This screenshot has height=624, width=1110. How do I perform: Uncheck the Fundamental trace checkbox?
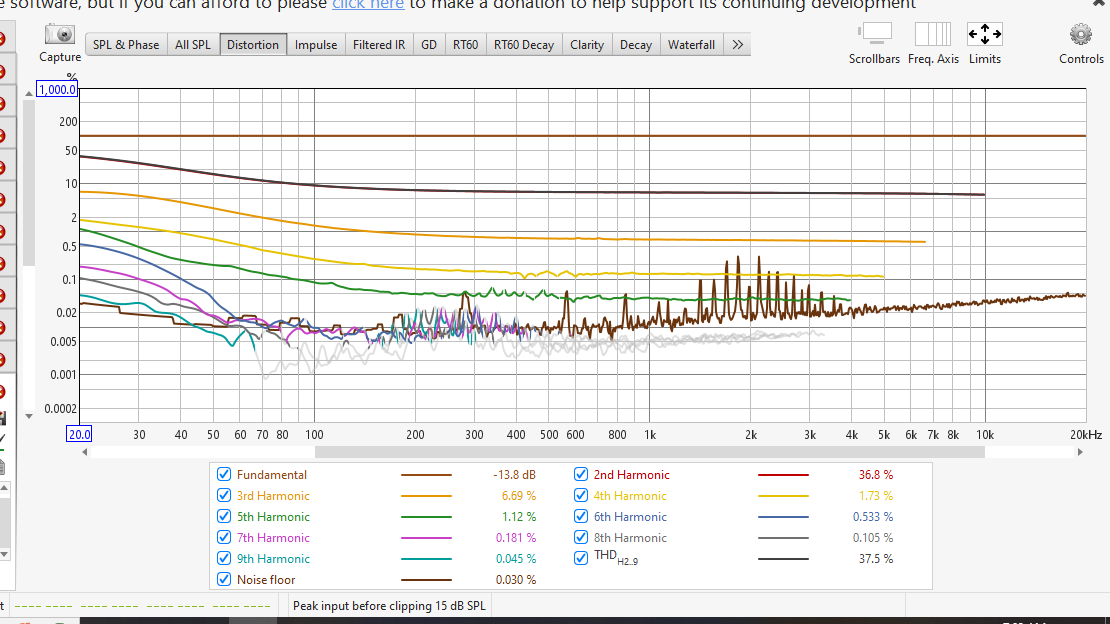point(224,475)
